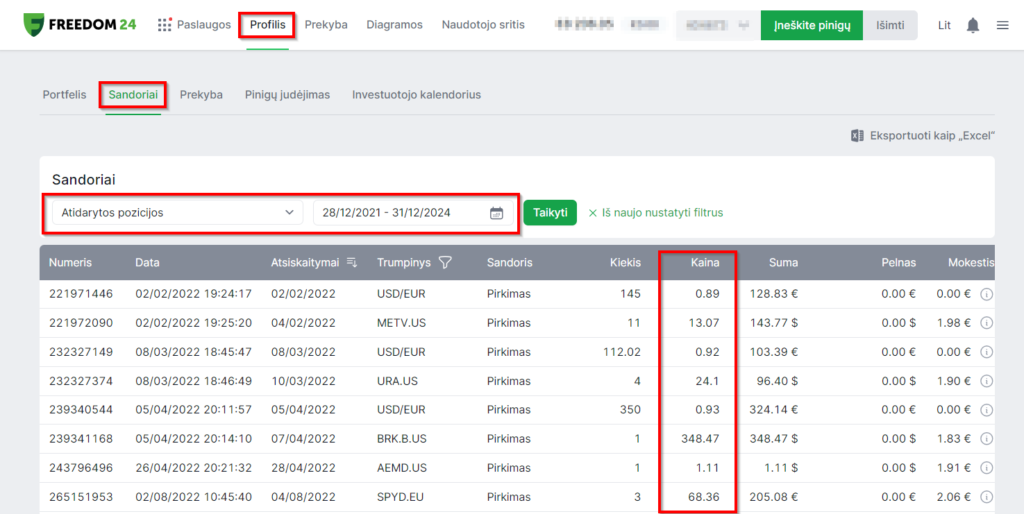Open Diagramos in top navigation
Screen dimensions: 1024x514
click(x=394, y=25)
